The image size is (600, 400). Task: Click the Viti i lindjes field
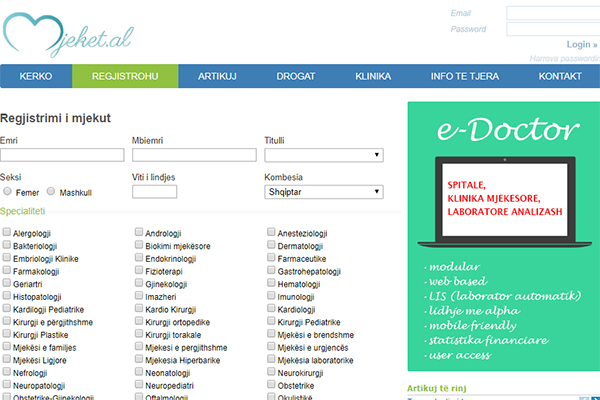(154, 192)
